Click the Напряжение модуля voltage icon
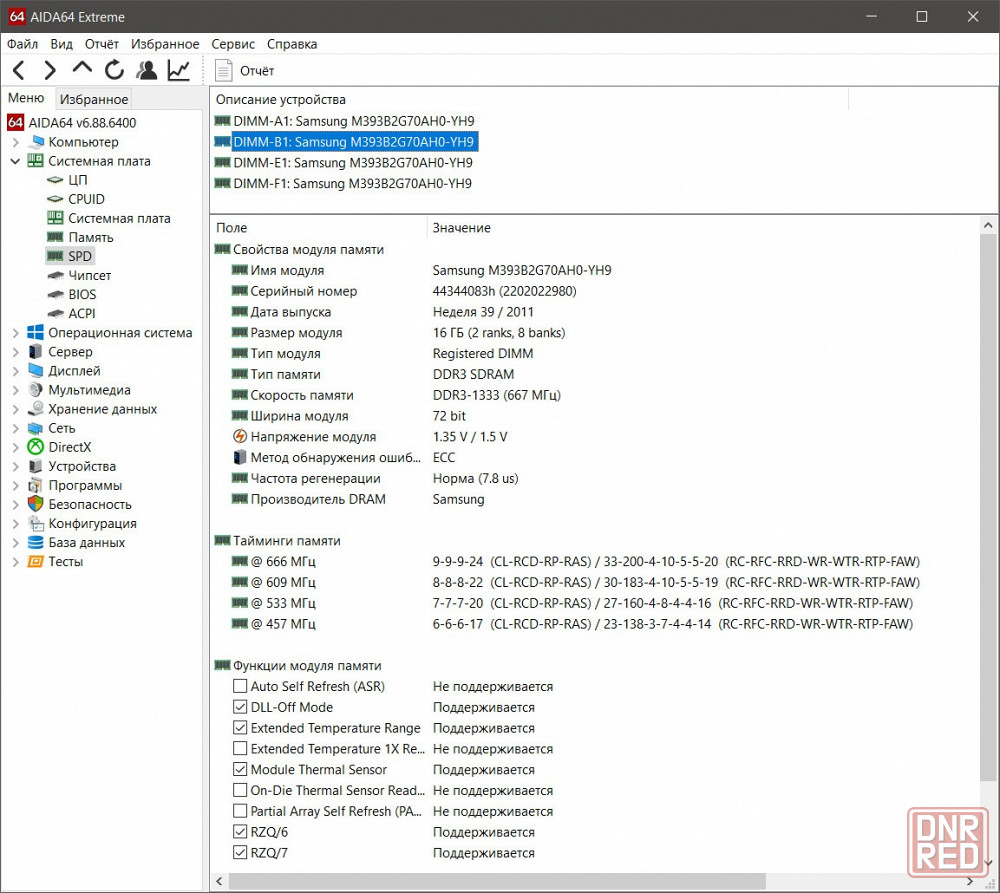Viewport: 1000px width, 893px height. pyautogui.click(x=239, y=436)
